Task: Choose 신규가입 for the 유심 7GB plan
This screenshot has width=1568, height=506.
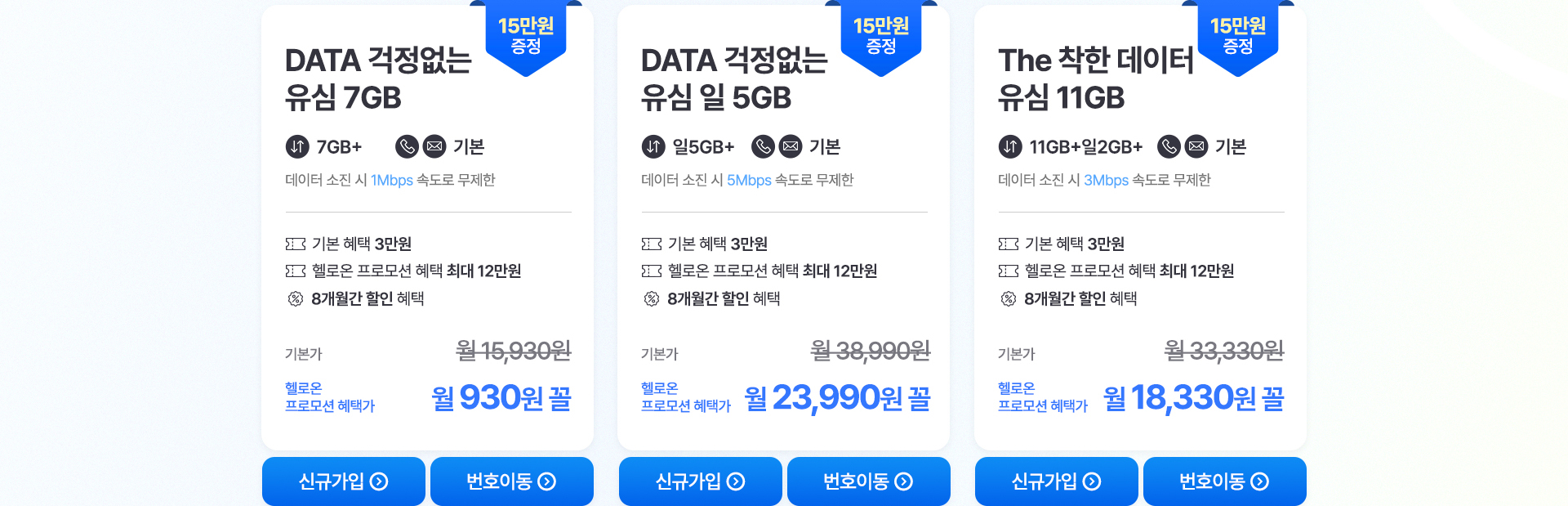Action: click(344, 481)
